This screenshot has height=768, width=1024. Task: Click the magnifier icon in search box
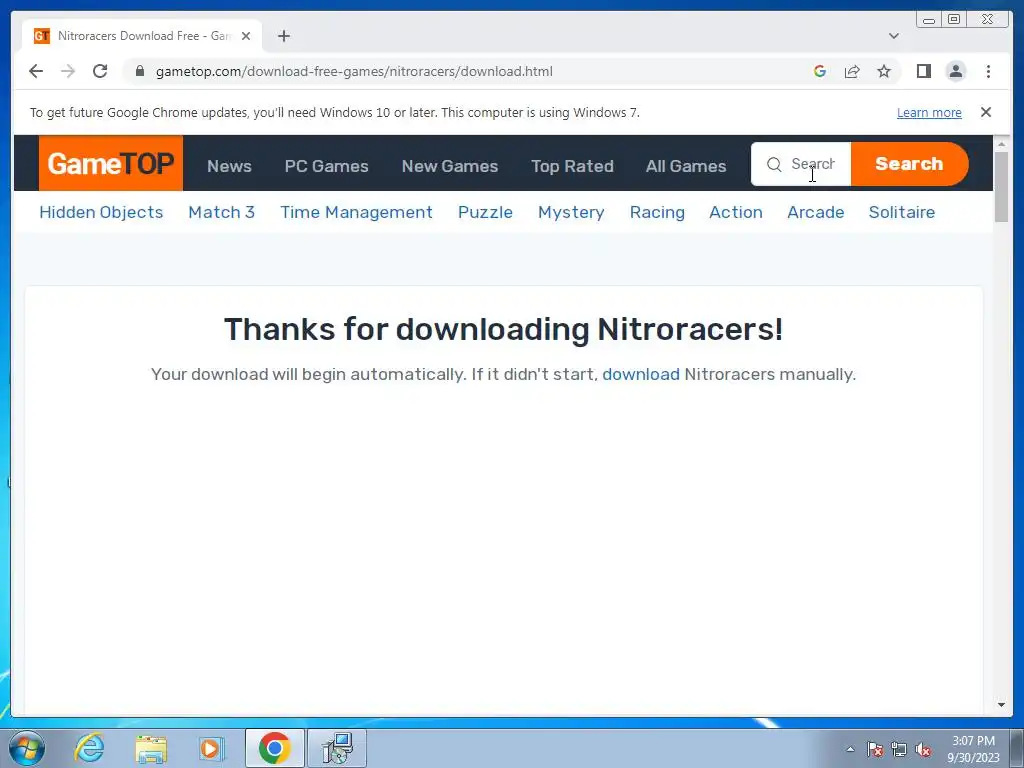[x=774, y=164]
